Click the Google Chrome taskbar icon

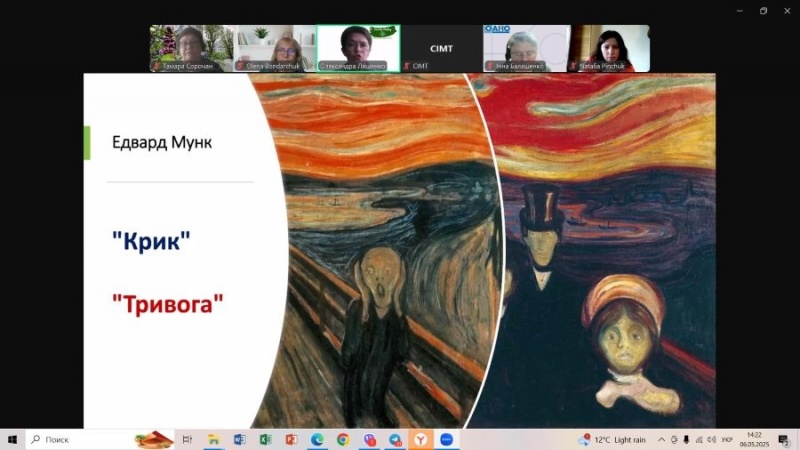[343, 440]
